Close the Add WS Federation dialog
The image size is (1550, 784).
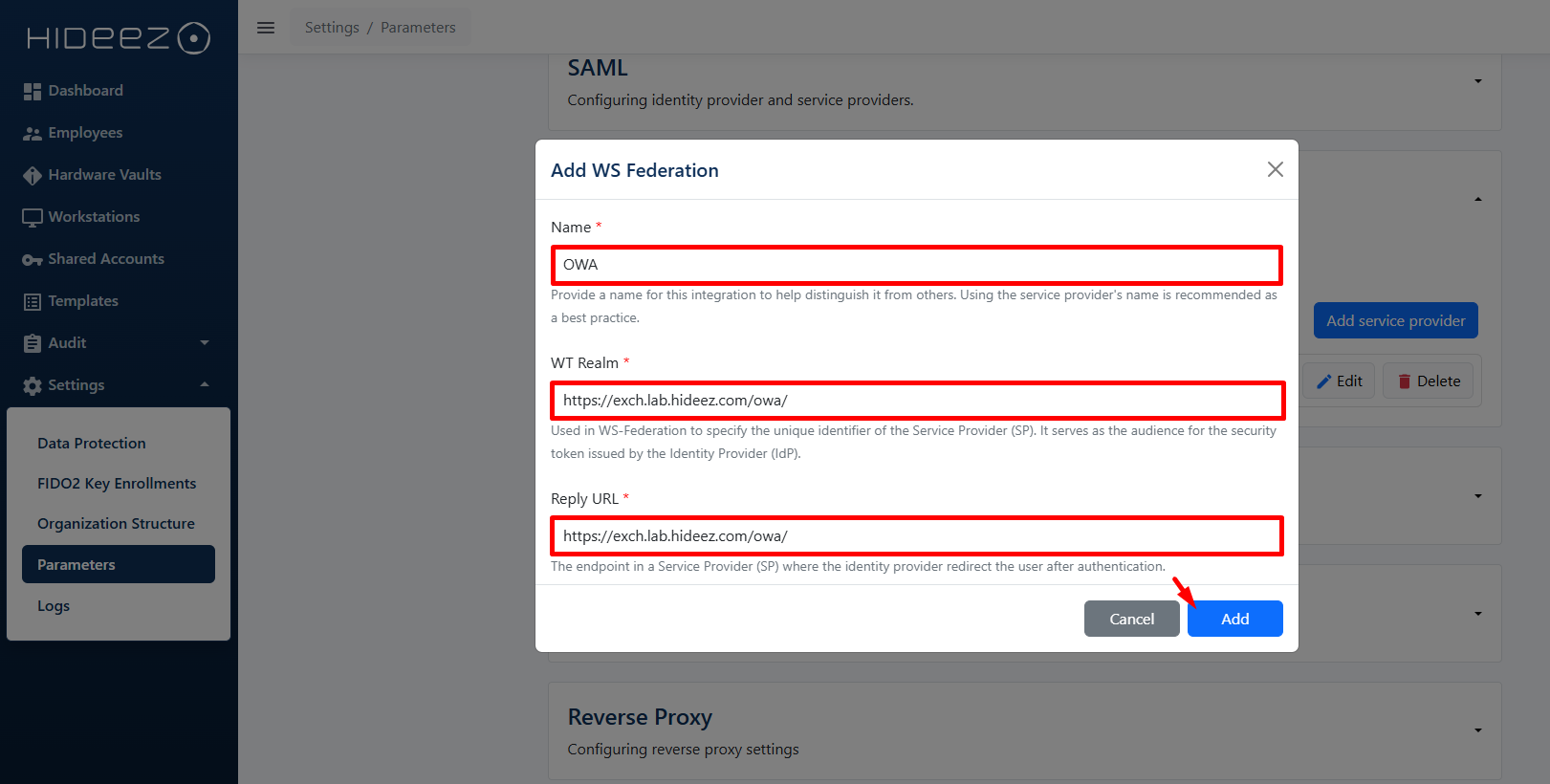point(1275,169)
